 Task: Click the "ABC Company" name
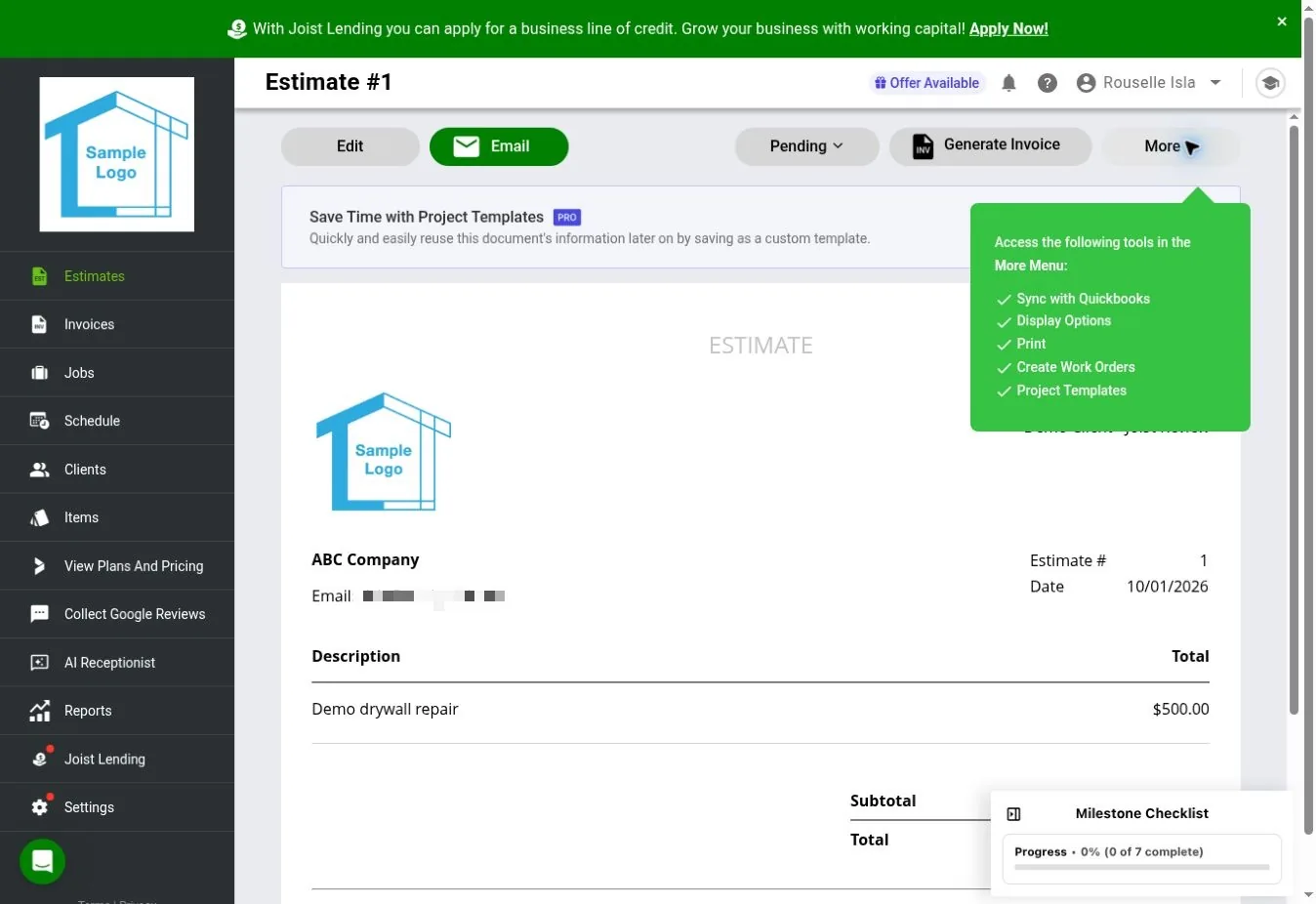pos(365,559)
